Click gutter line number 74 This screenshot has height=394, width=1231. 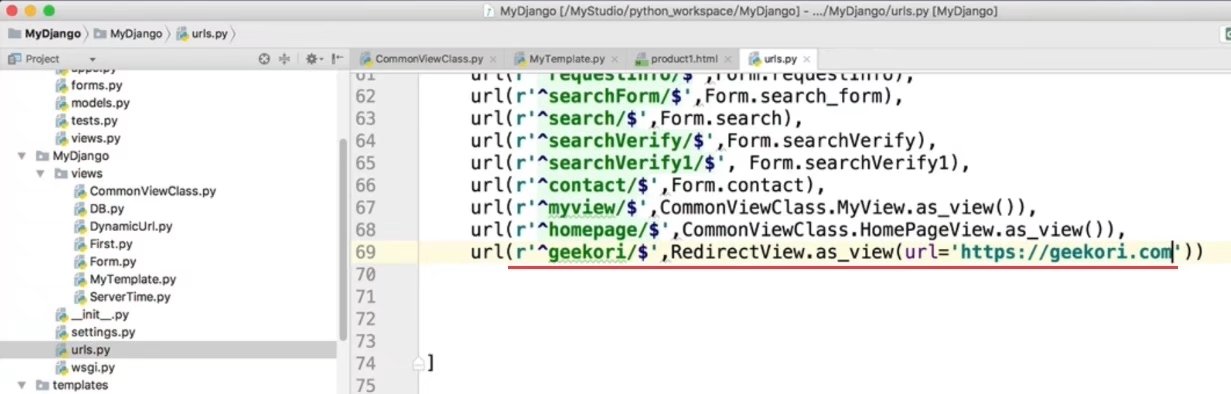[365, 364]
